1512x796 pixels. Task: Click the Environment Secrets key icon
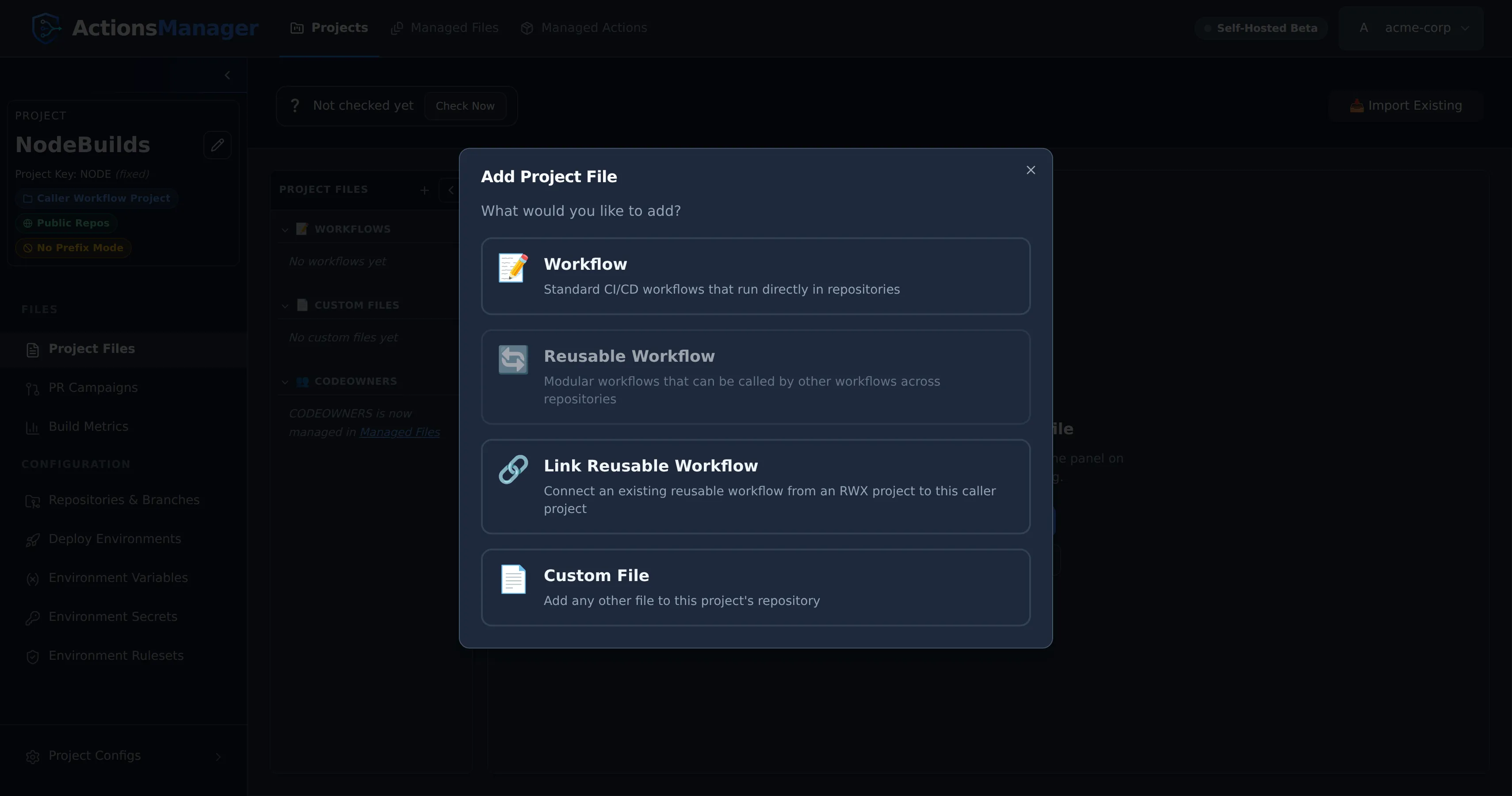coord(33,618)
